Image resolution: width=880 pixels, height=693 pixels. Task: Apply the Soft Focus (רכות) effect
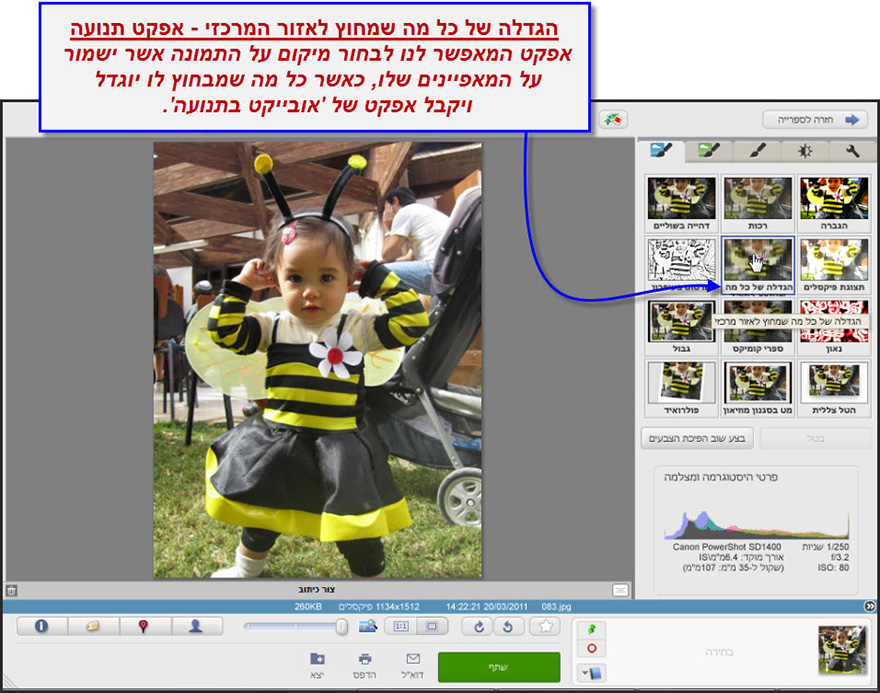(757, 200)
